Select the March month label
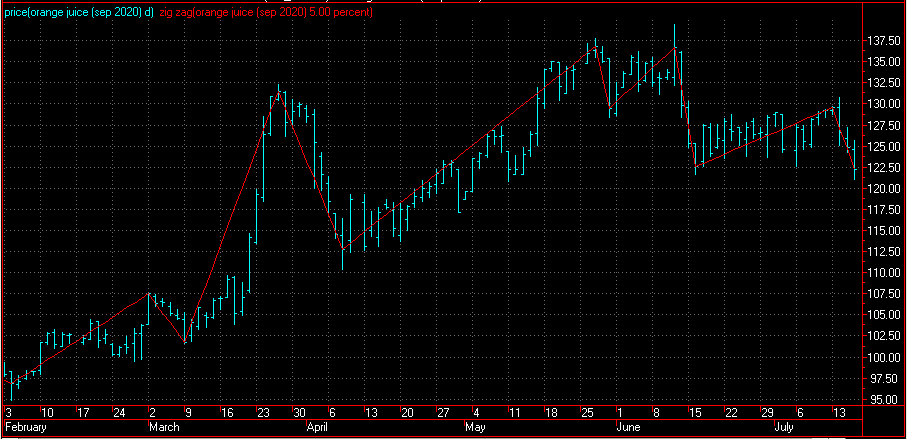The image size is (907, 439). tap(164, 427)
